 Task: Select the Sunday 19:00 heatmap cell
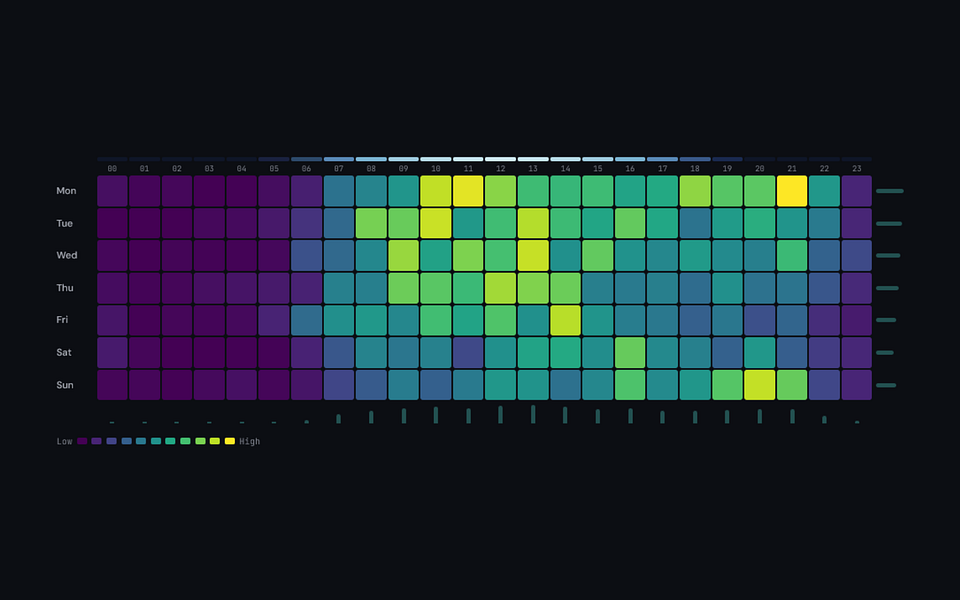coord(727,385)
